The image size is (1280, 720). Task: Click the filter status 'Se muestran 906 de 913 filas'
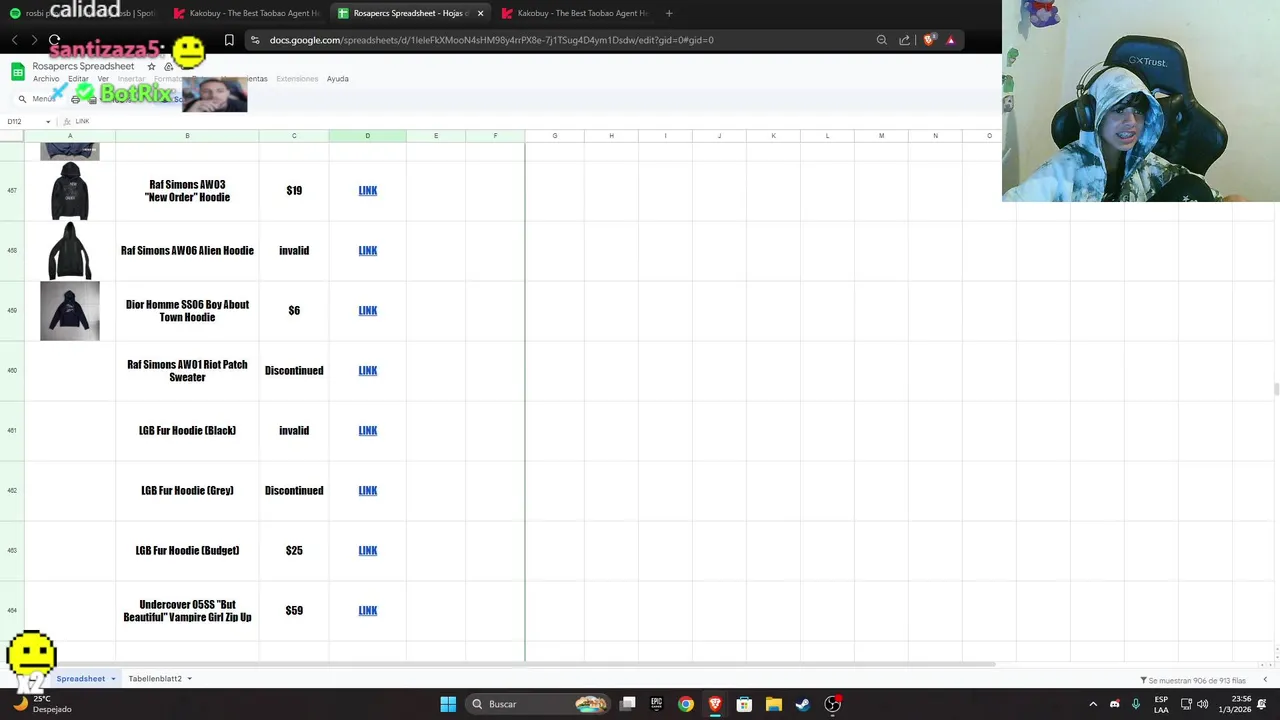click(x=1193, y=680)
